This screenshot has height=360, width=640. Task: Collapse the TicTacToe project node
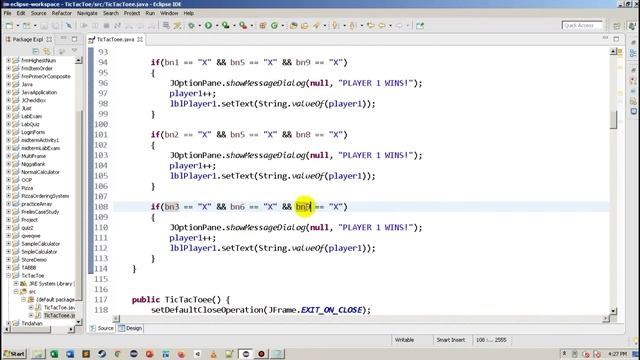tap(9, 276)
